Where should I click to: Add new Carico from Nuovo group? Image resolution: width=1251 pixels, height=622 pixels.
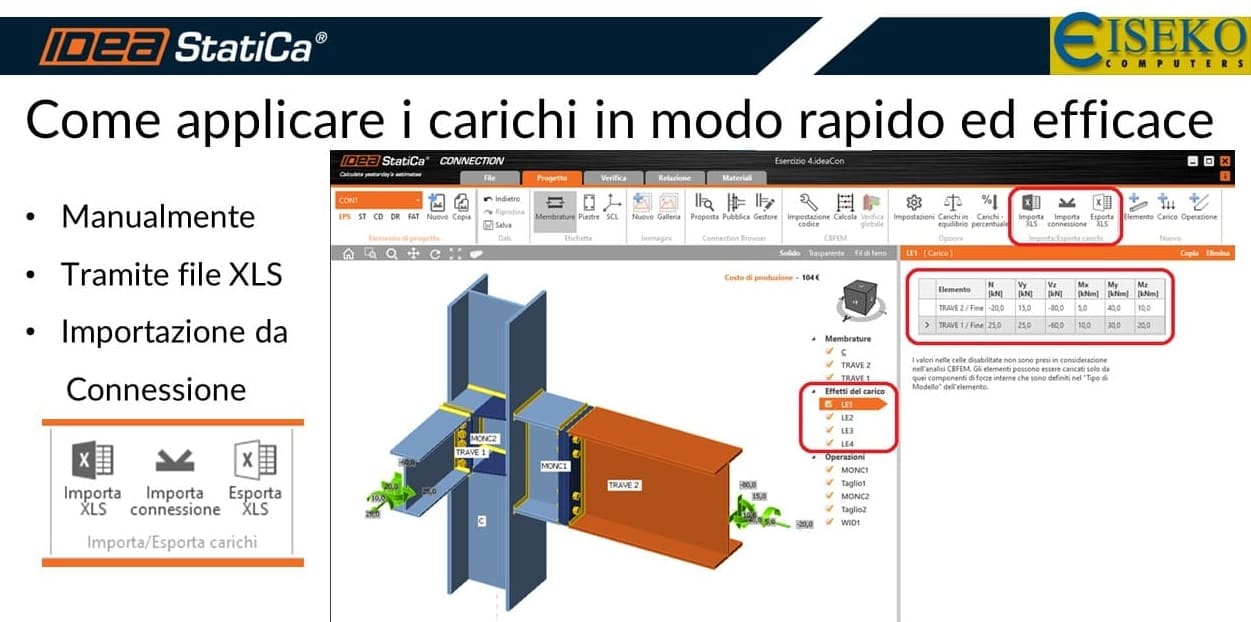tap(1167, 206)
